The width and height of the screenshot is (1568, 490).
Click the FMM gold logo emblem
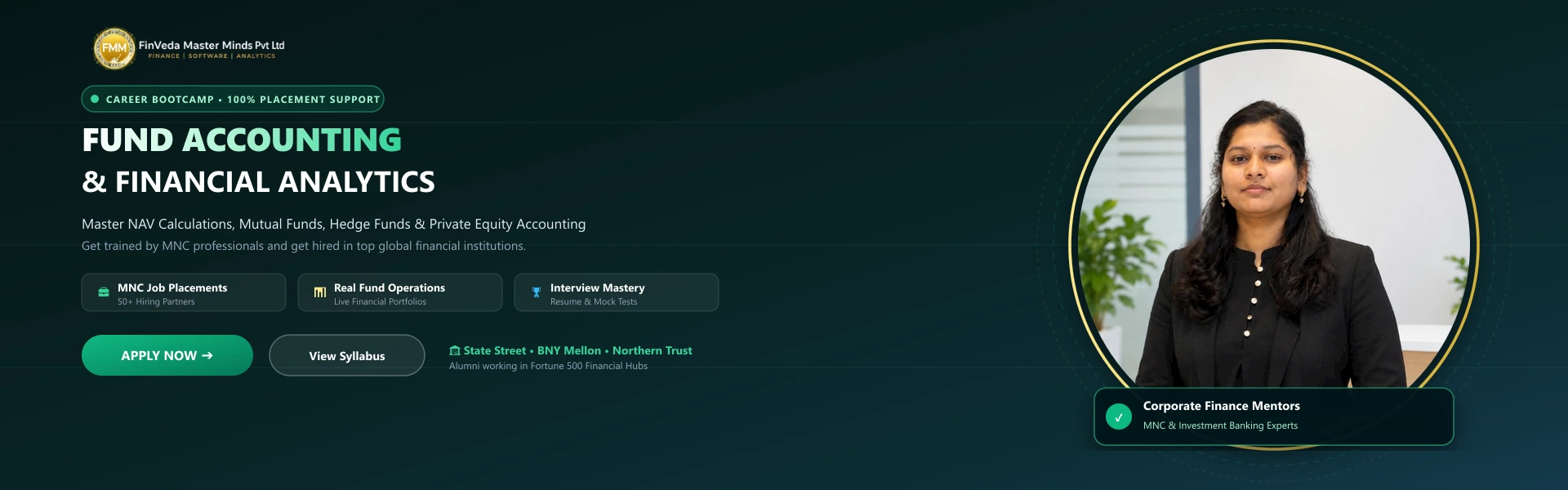tap(114, 48)
